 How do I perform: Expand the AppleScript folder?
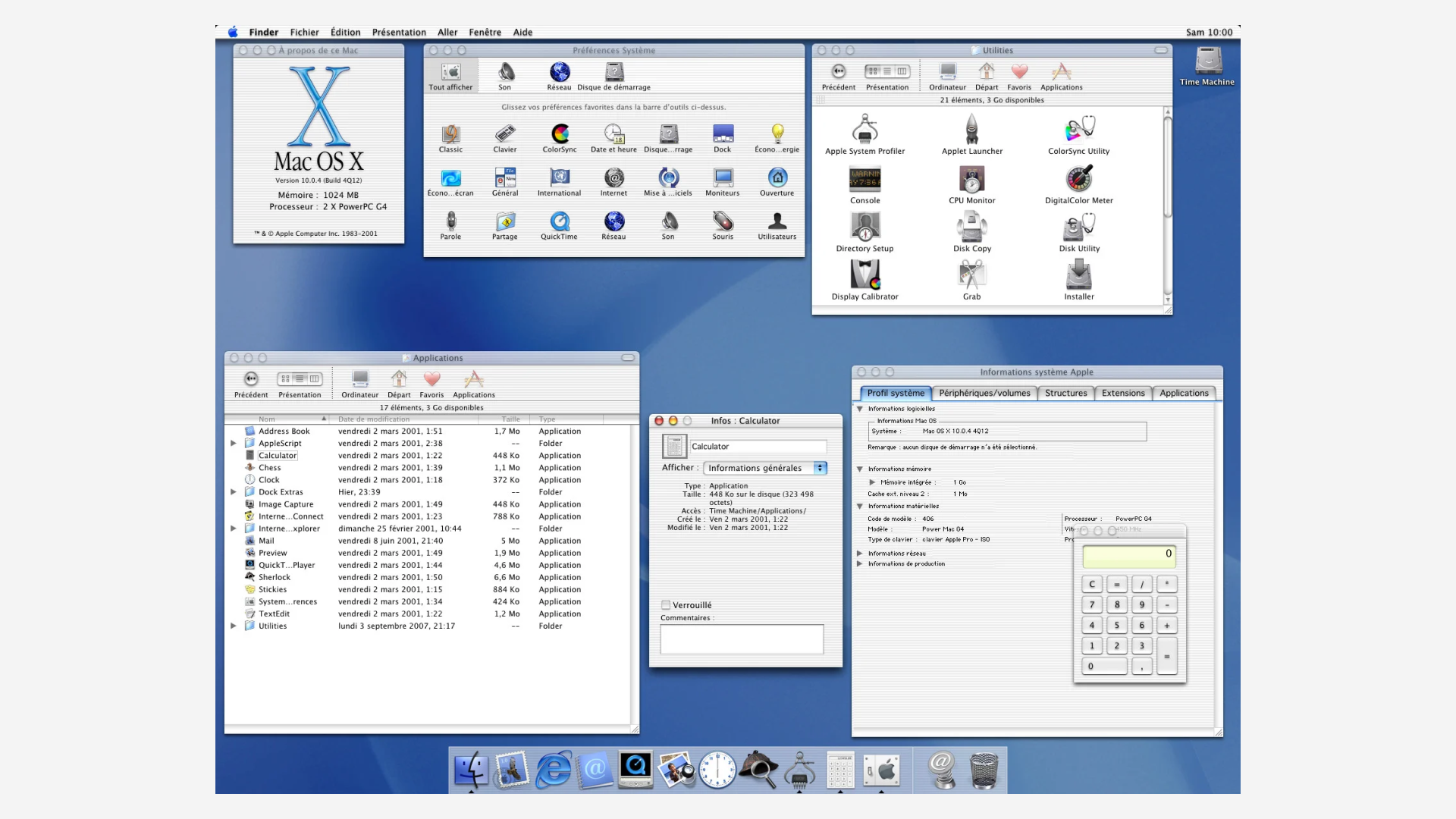(234, 444)
